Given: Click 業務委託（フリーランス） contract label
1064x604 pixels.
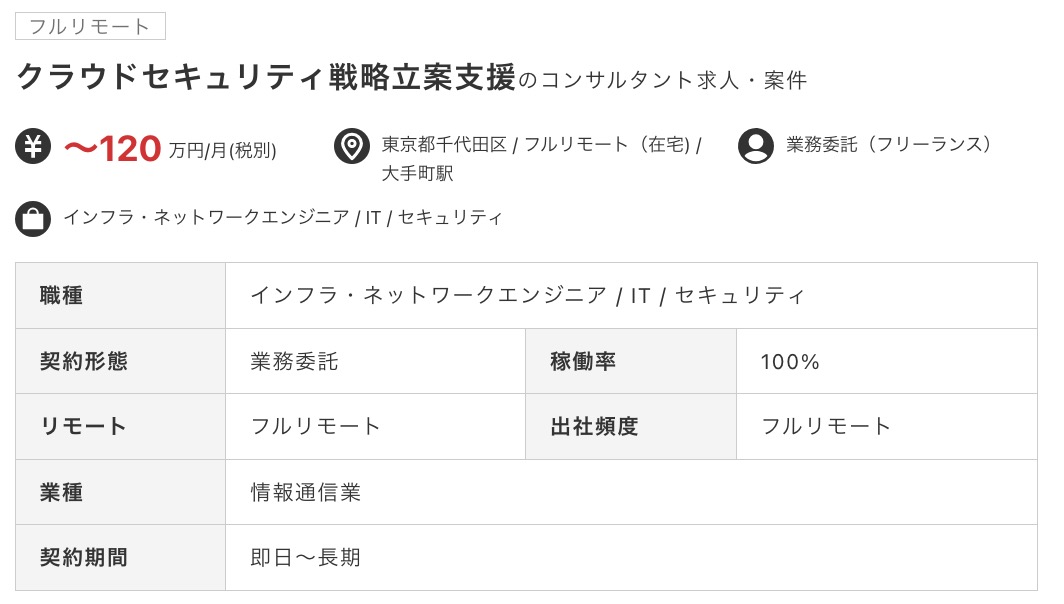Looking at the screenshot, I should pos(890,145).
